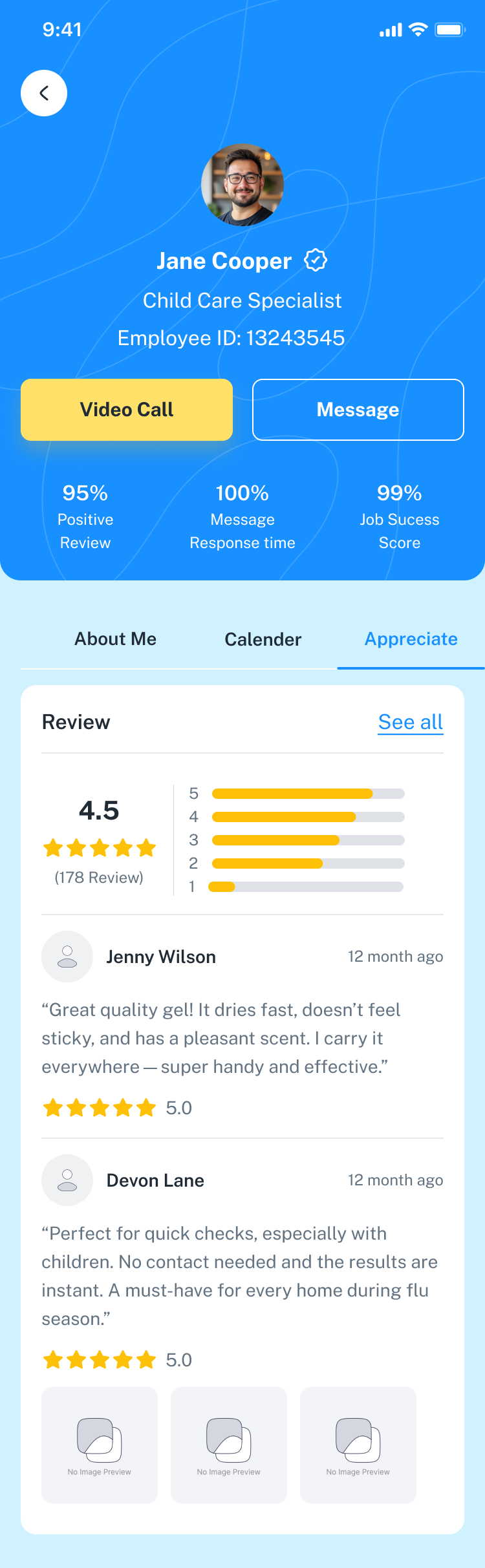Open third image preview in Devon's review
The height and width of the screenshot is (1568, 485).
click(358, 1445)
